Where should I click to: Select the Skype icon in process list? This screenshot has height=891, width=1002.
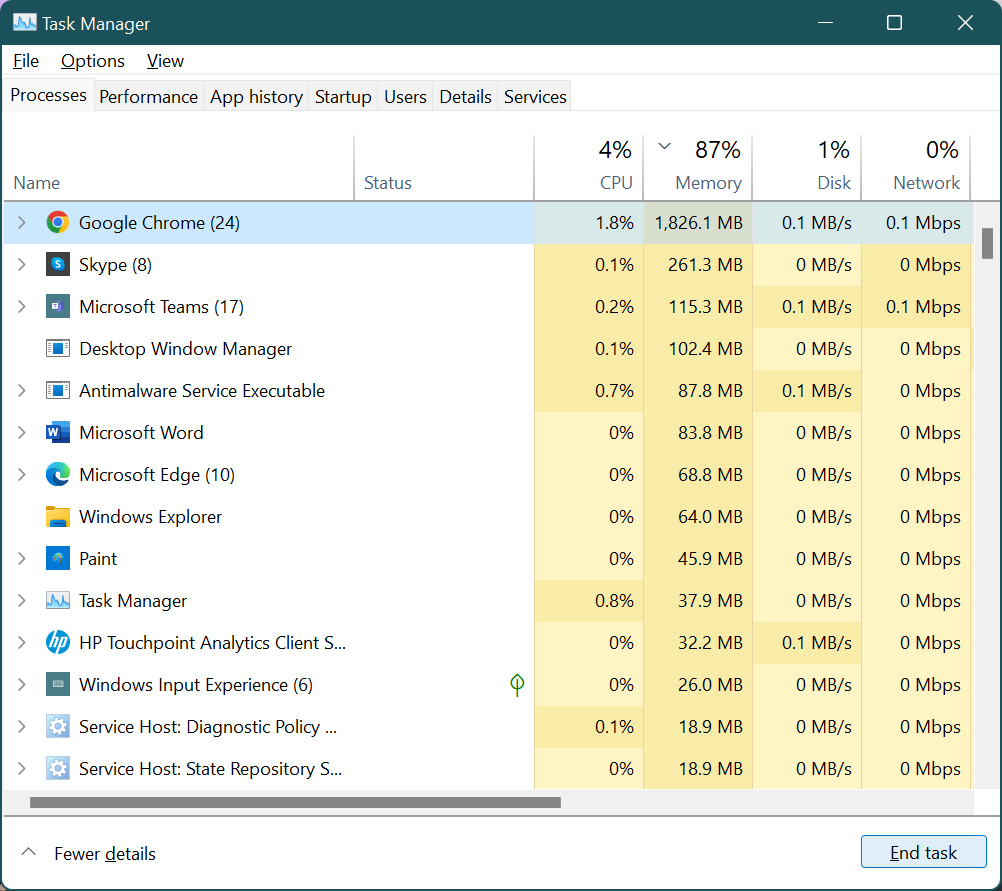[58, 265]
